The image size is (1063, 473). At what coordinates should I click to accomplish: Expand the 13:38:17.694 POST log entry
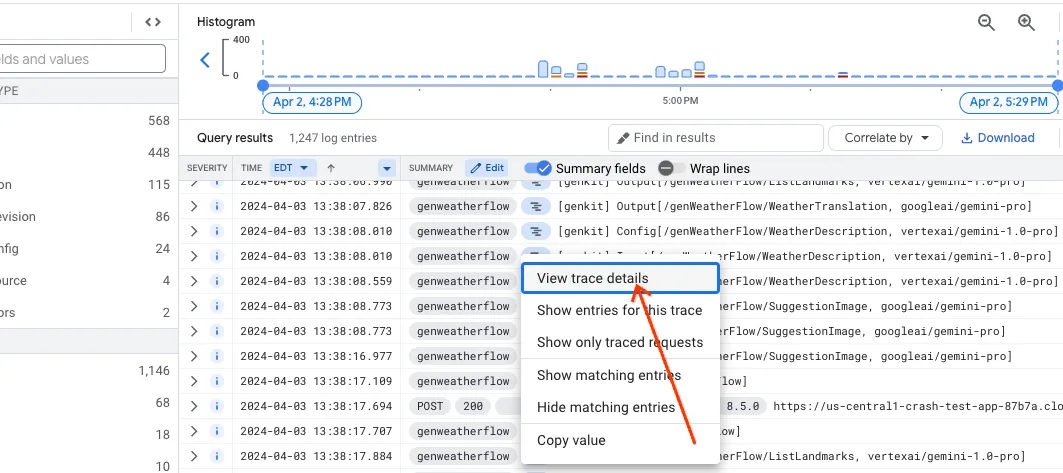coord(194,407)
